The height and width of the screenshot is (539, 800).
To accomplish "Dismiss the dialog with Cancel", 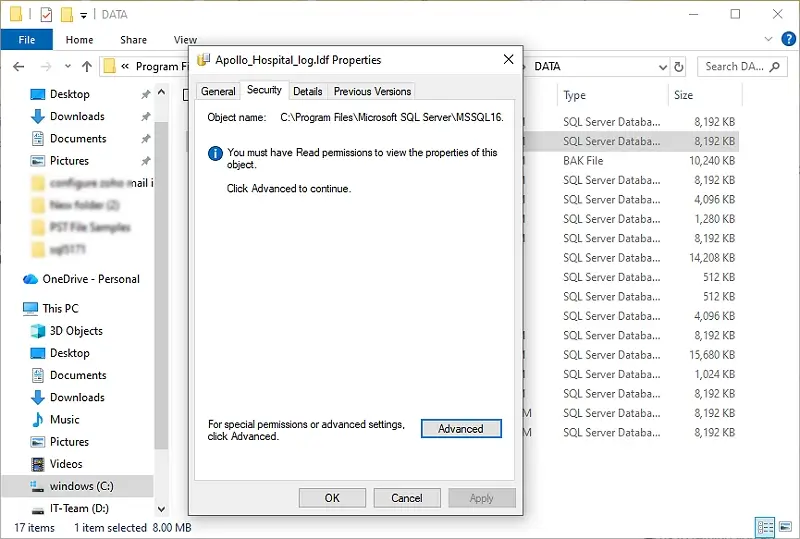I will tap(407, 498).
